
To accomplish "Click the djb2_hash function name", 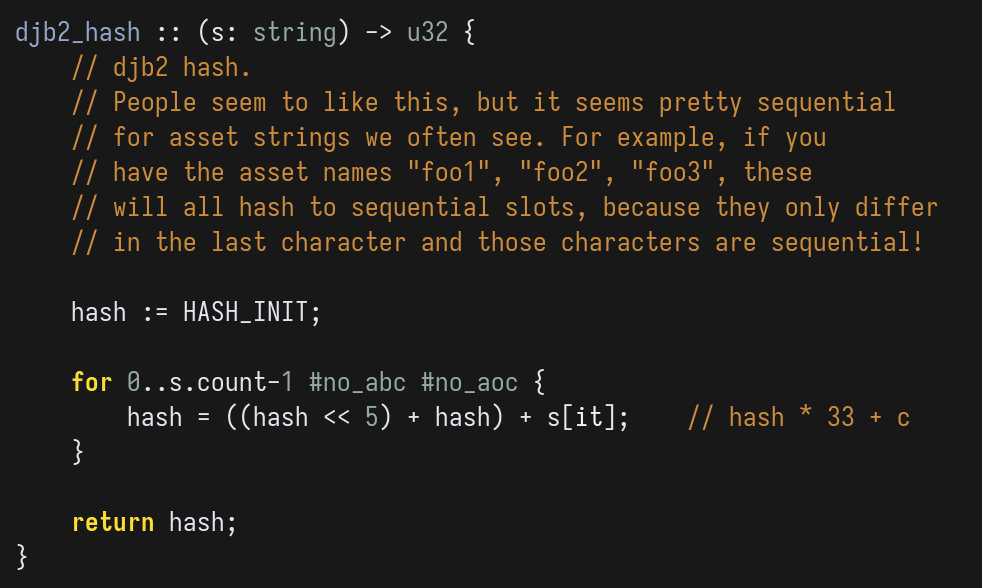I will (x=78, y=32).
